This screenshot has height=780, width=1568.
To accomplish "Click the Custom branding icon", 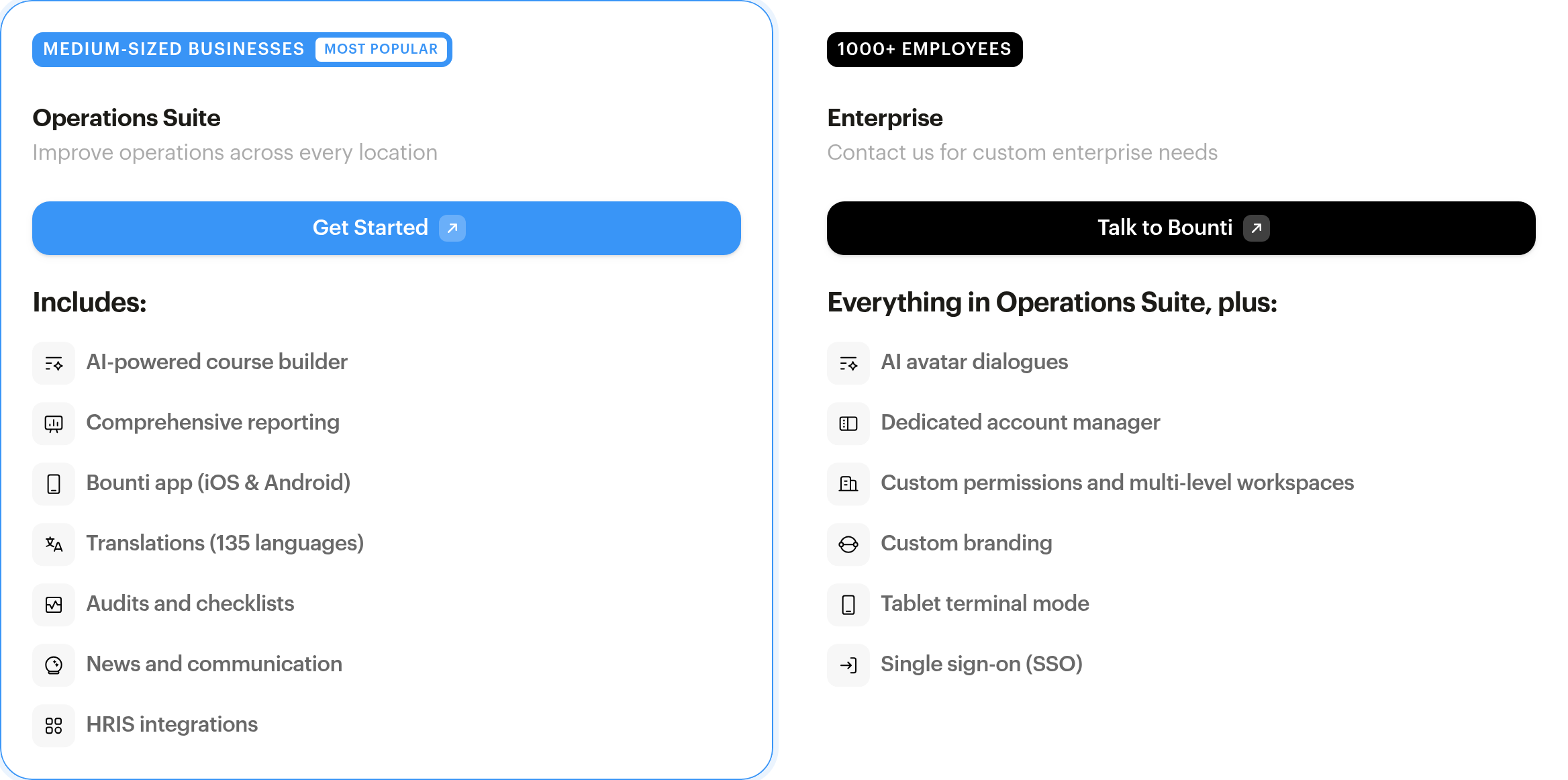I will pyautogui.click(x=848, y=544).
